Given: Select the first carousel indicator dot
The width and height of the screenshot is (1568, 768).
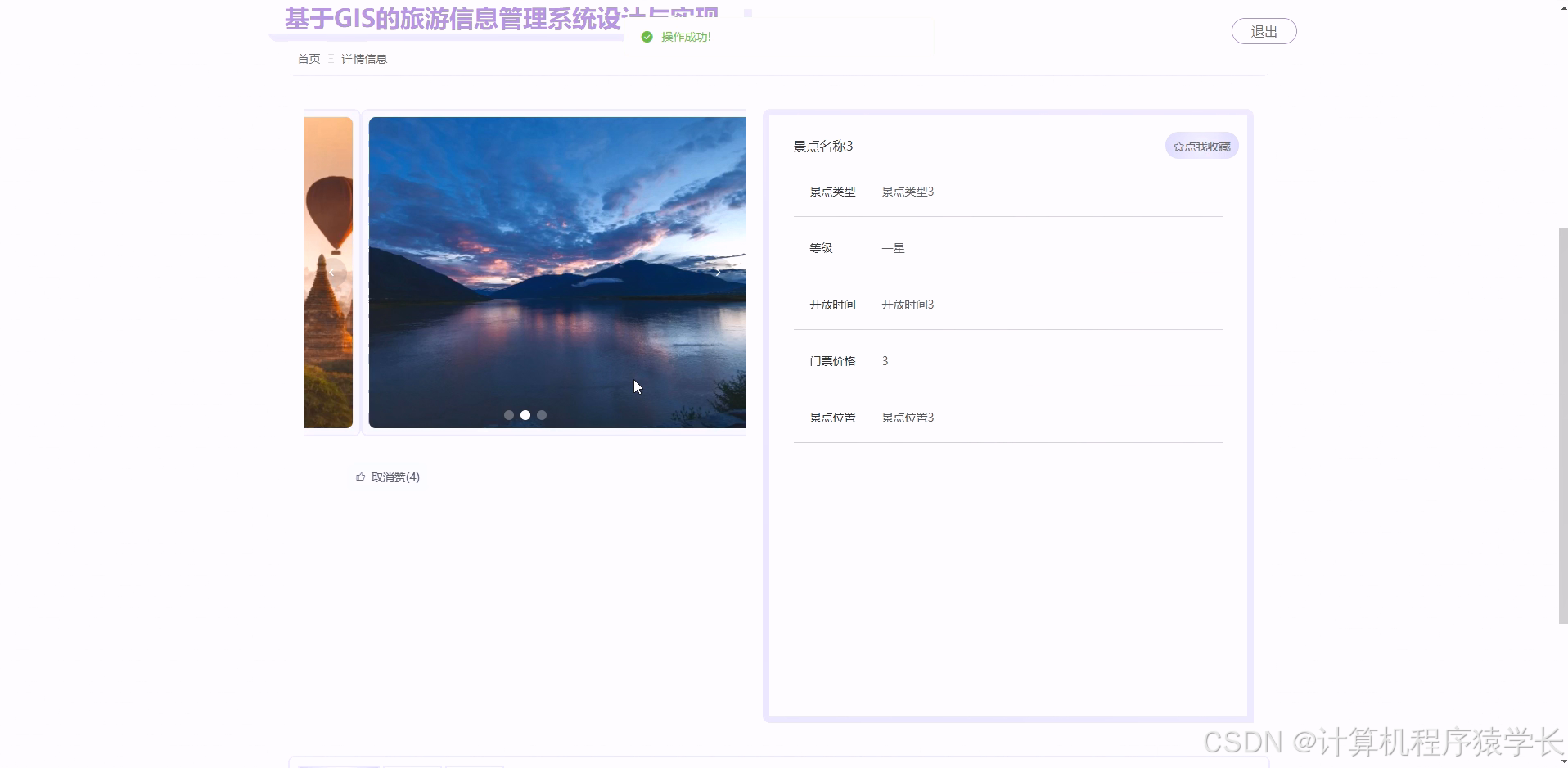Looking at the screenshot, I should (508, 415).
